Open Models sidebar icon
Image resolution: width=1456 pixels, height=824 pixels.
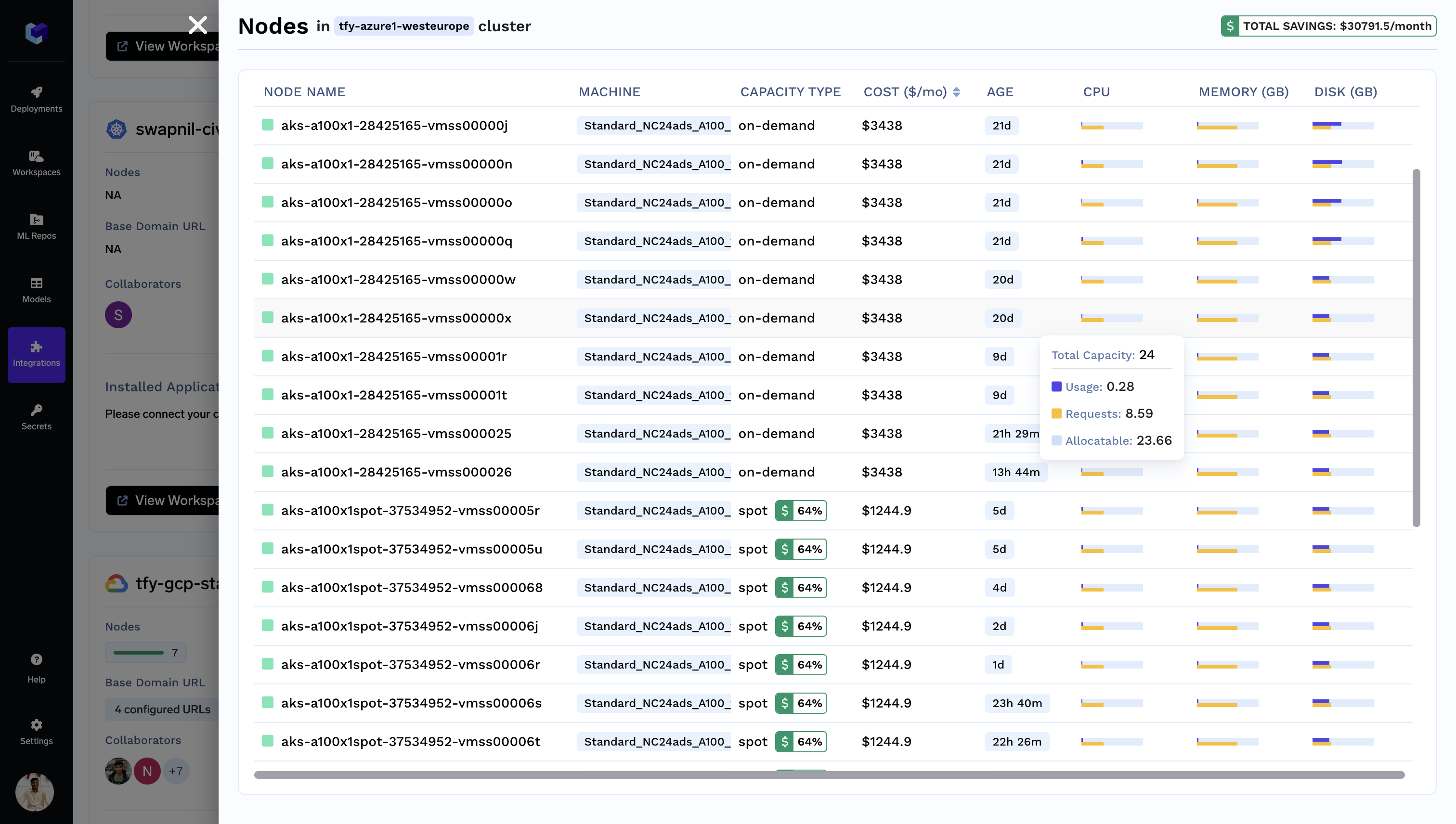[36, 289]
